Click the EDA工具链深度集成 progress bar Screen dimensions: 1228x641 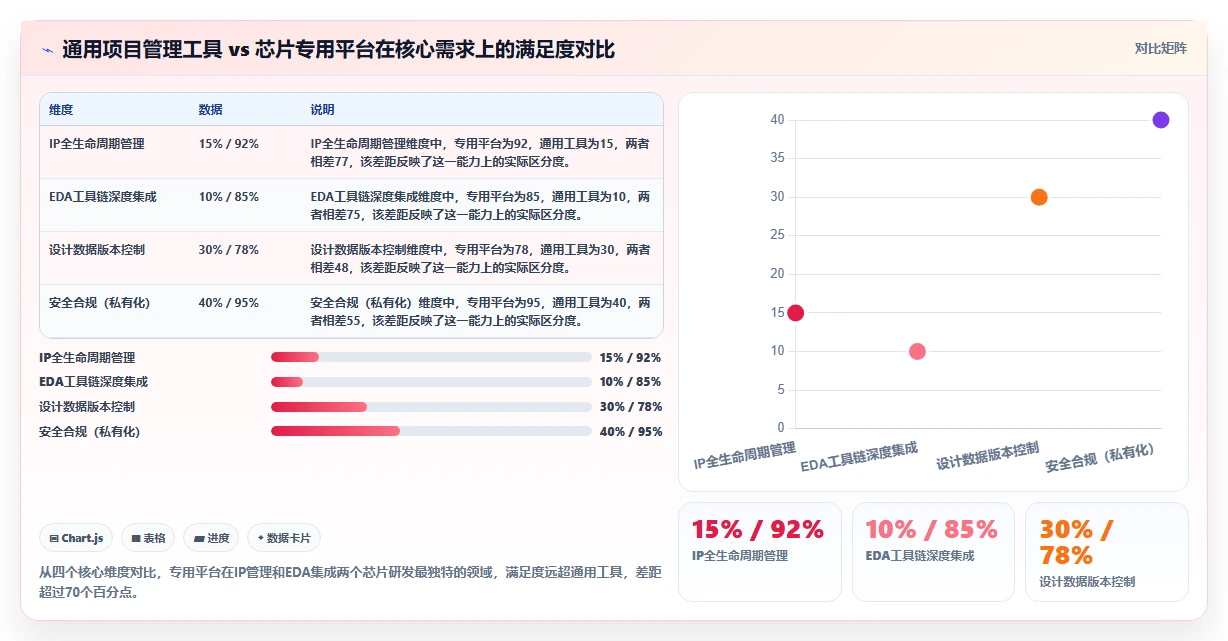coord(431,382)
